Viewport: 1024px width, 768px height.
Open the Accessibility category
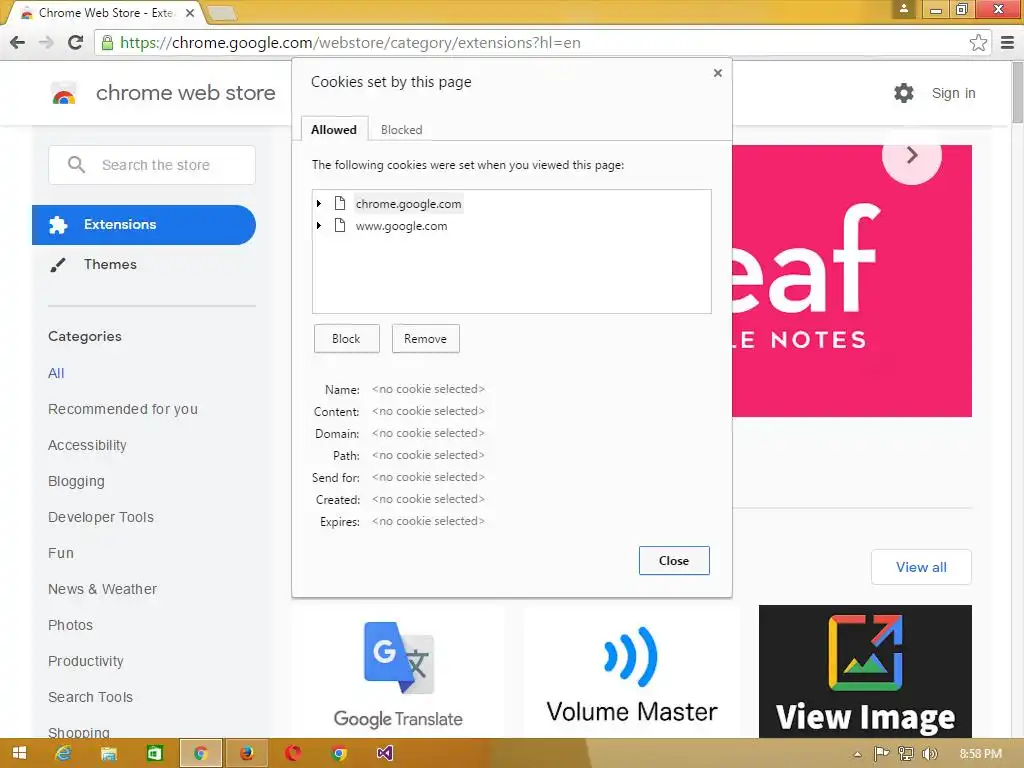pos(88,445)
